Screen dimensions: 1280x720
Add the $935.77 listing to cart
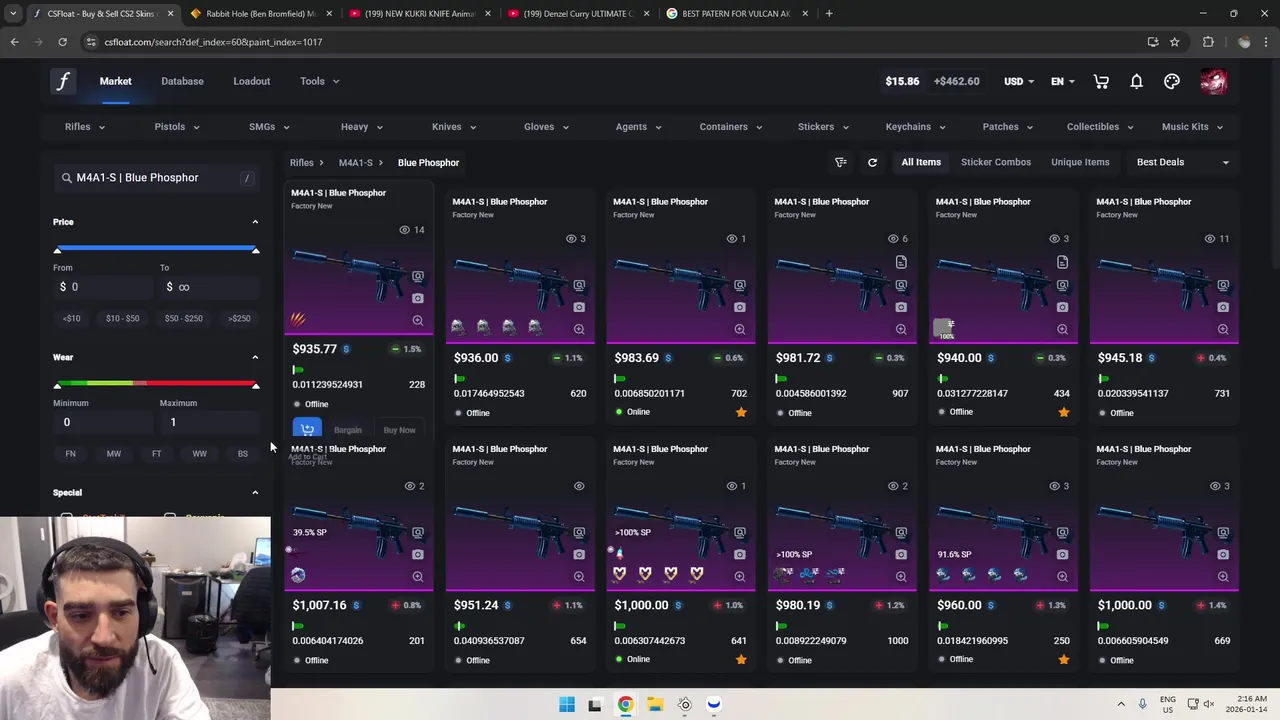pyautogui.click(x=307, y=429)
